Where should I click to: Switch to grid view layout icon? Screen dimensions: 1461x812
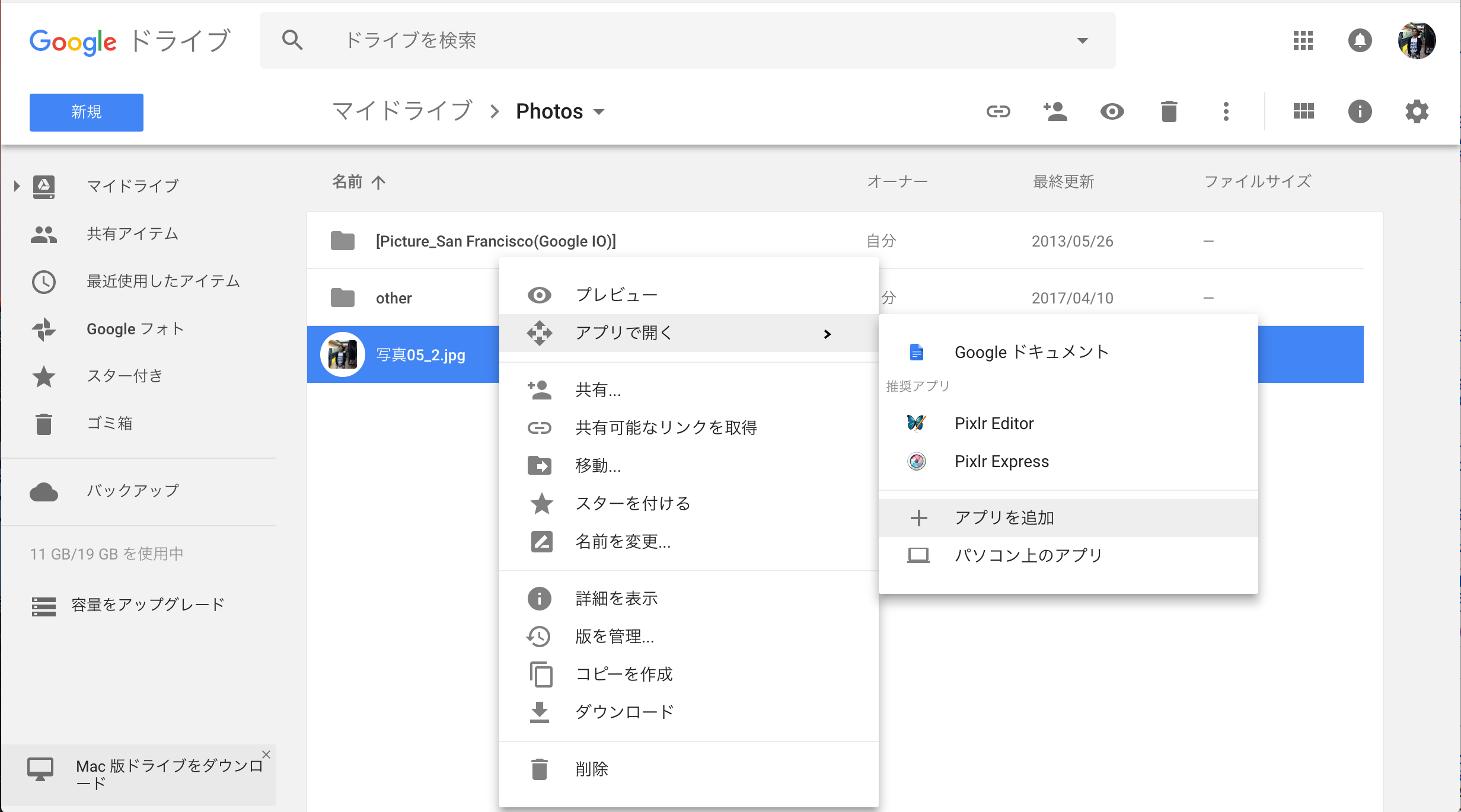click(1303, 111)
